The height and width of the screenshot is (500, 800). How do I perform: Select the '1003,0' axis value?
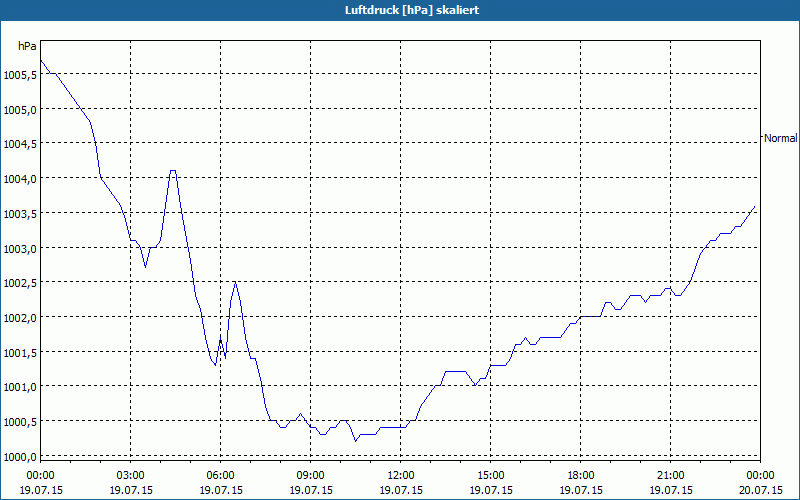[20, 248]
